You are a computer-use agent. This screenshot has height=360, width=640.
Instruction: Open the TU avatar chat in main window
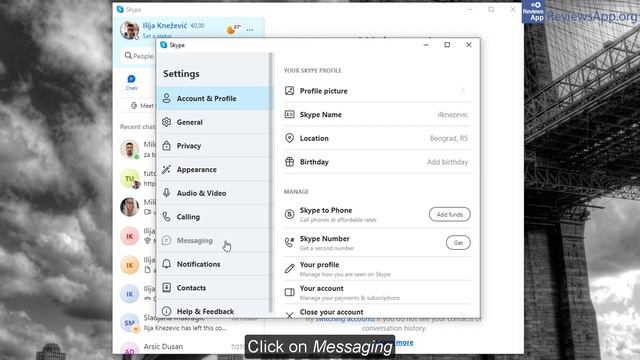[130, 178]
